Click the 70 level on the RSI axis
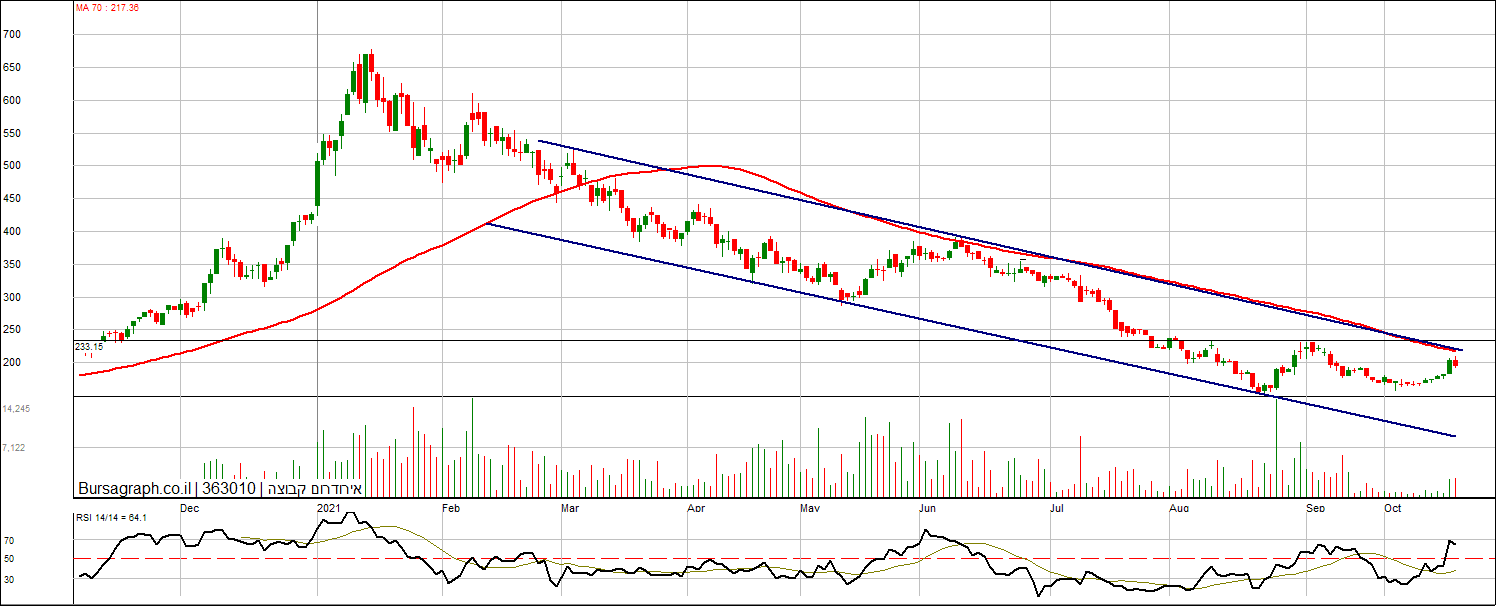Screen dimensions: 1496x606 pos(9,540)
